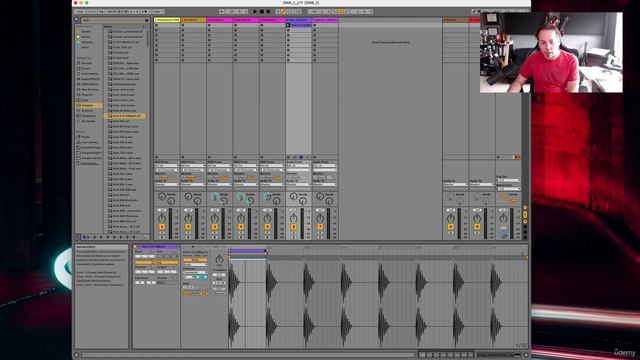Click the clip gain knob in Sample box
Viewport: 640px width, 360px height.
[219, 259]
